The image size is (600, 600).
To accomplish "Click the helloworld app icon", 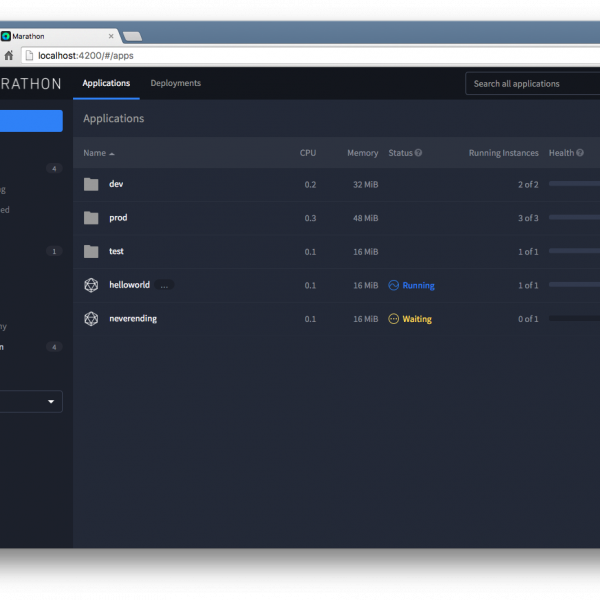I will click(91, 285).
